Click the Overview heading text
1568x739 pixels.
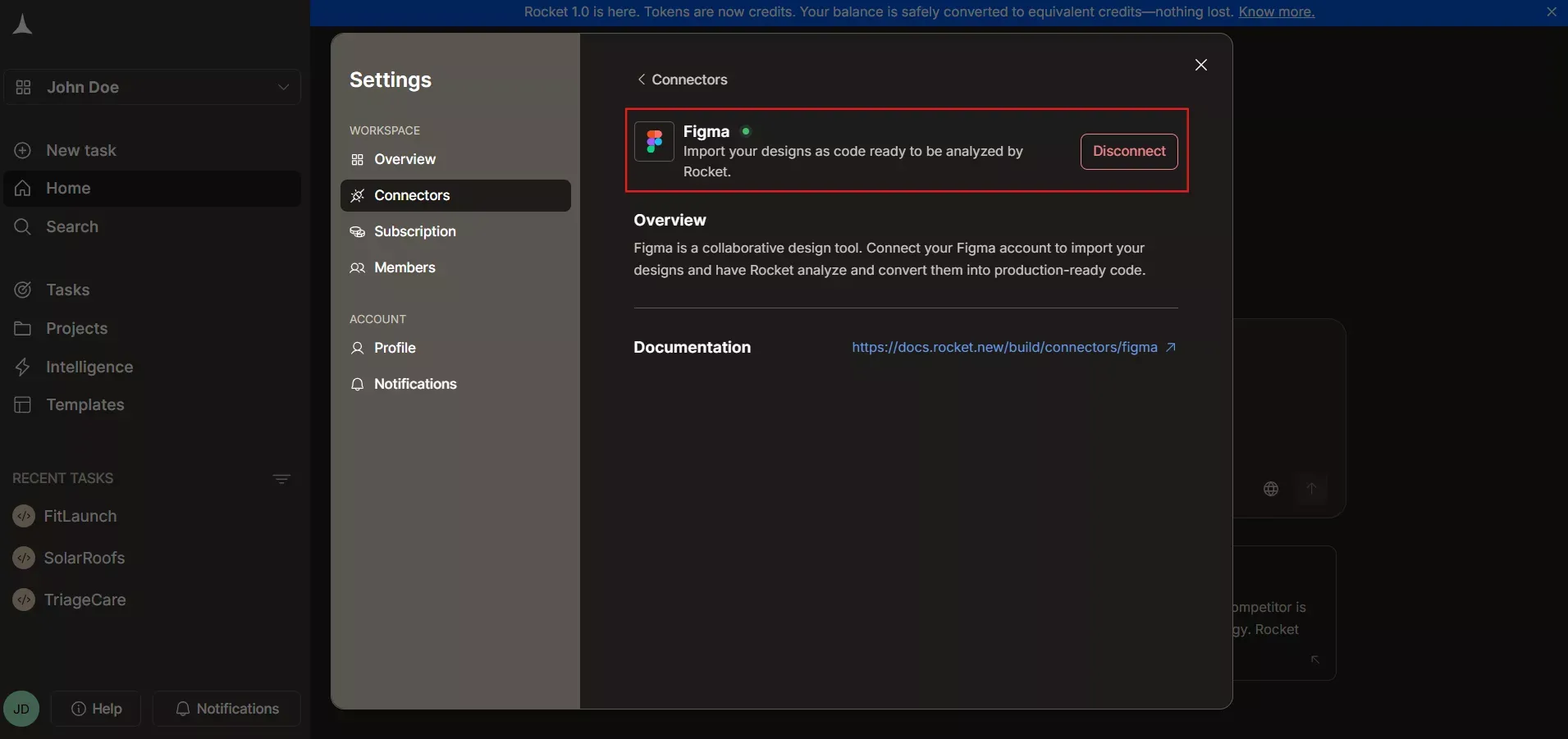pyautogui.click(x=670, y=220)
